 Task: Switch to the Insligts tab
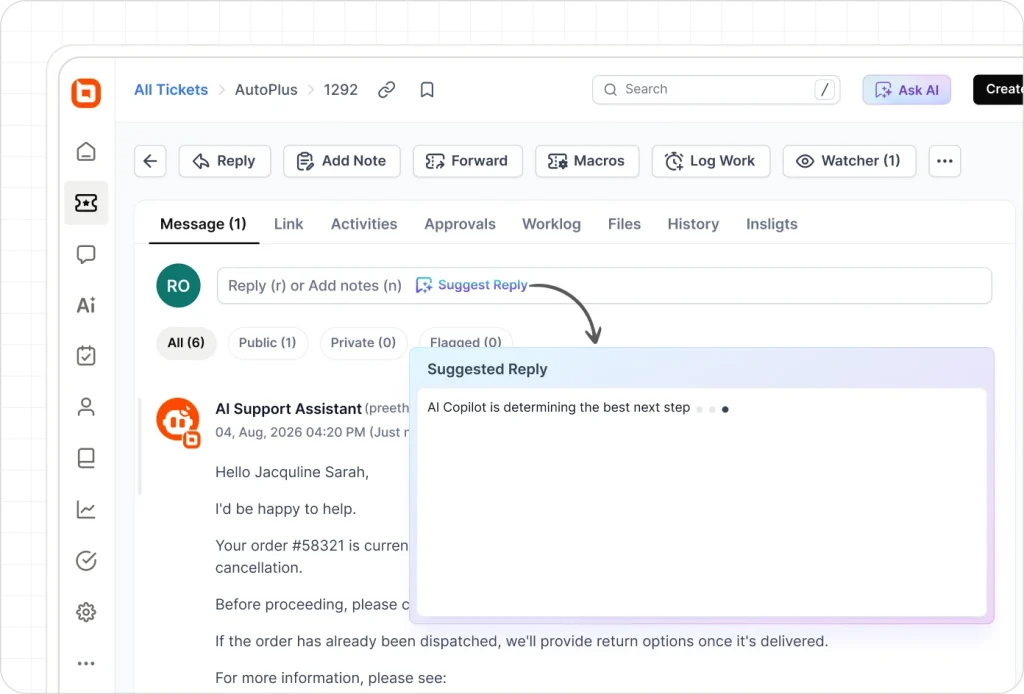click(x=772, y=224)
